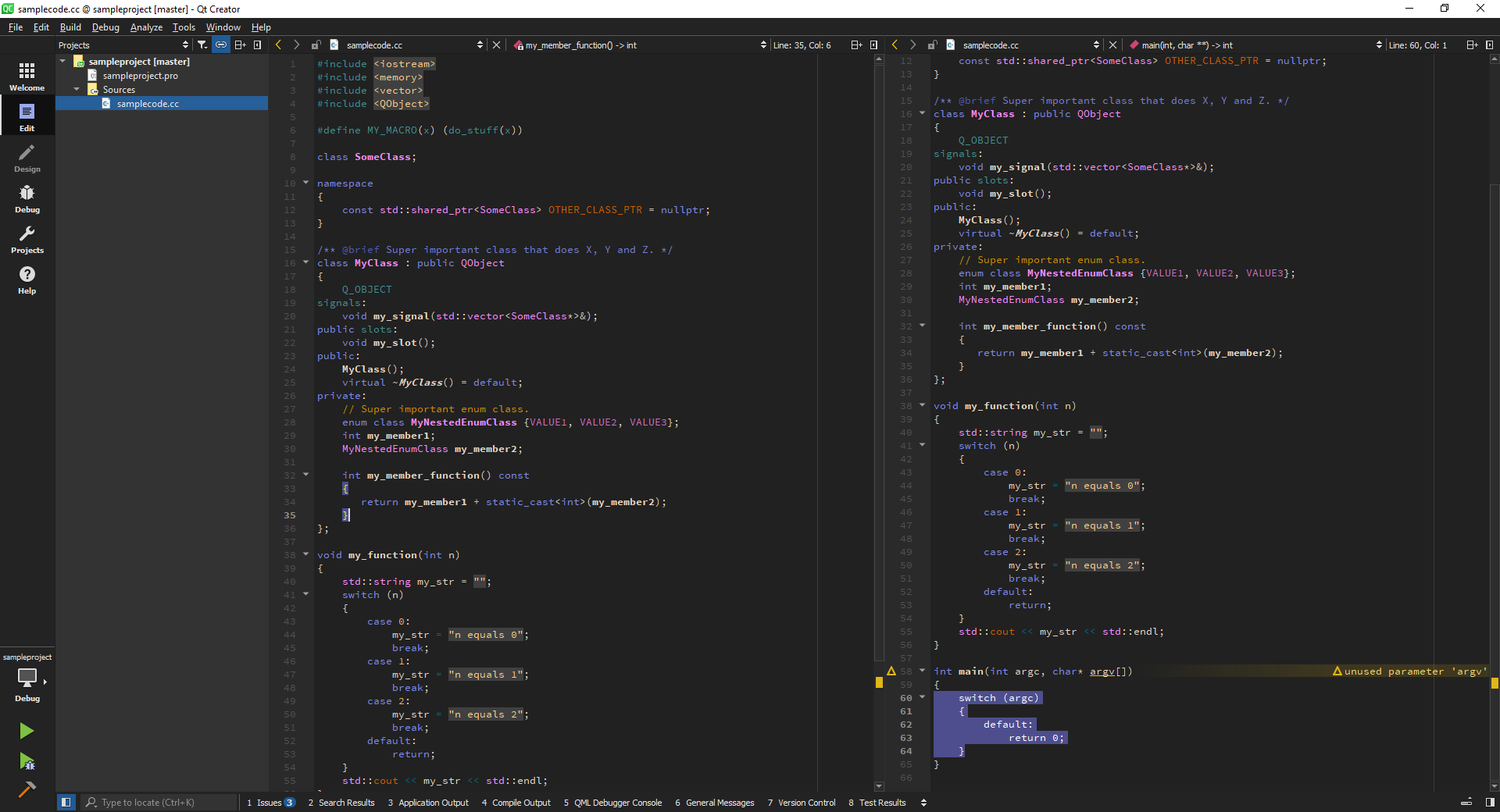This screenshot has width=1500, height=812.
Task: Toggle synchronize with editor link icon
Action: click(221, 45)
